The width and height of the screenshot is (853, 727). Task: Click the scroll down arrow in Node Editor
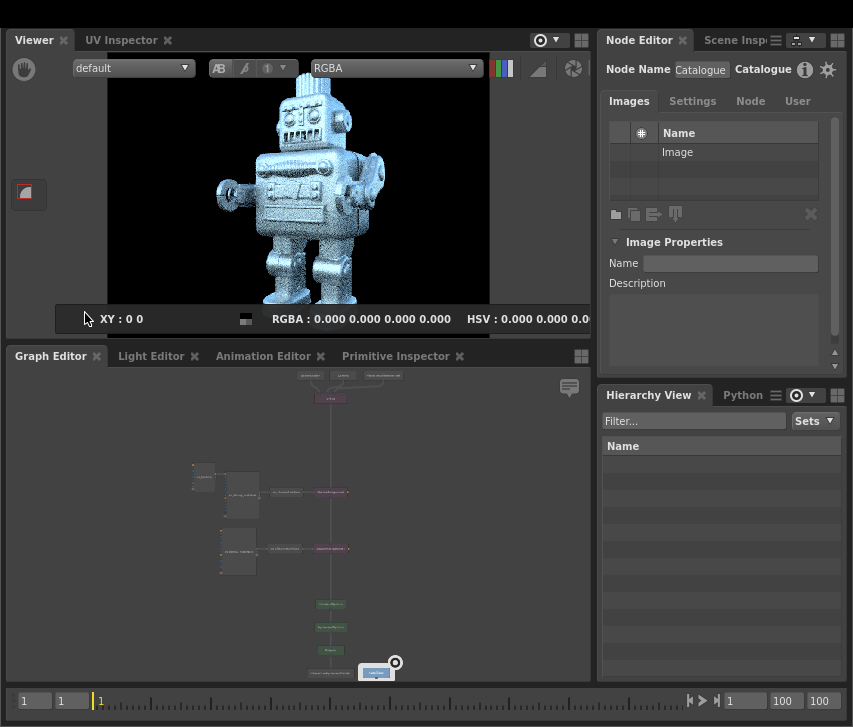tap(835, 366)
